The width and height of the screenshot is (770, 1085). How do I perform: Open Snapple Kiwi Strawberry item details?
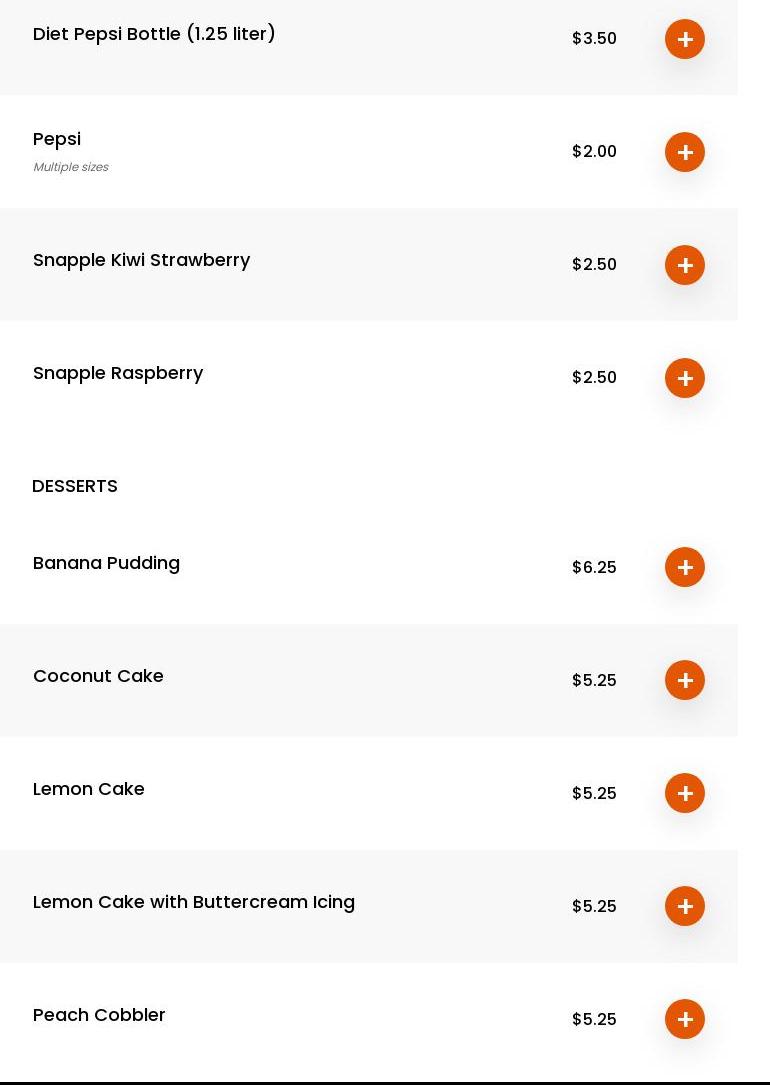(x=141, y=260)
